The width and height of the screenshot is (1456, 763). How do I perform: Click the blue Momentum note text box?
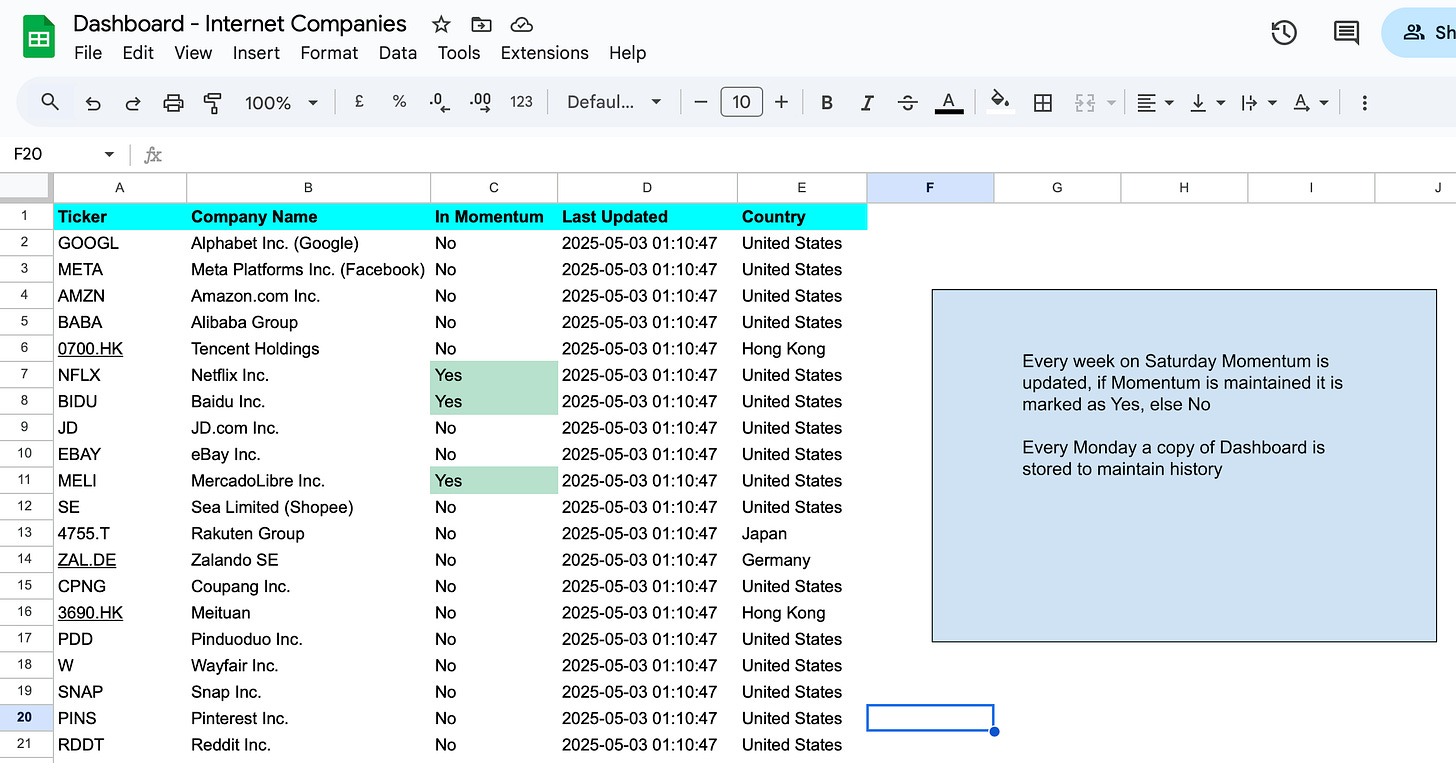coord(1184,465)
